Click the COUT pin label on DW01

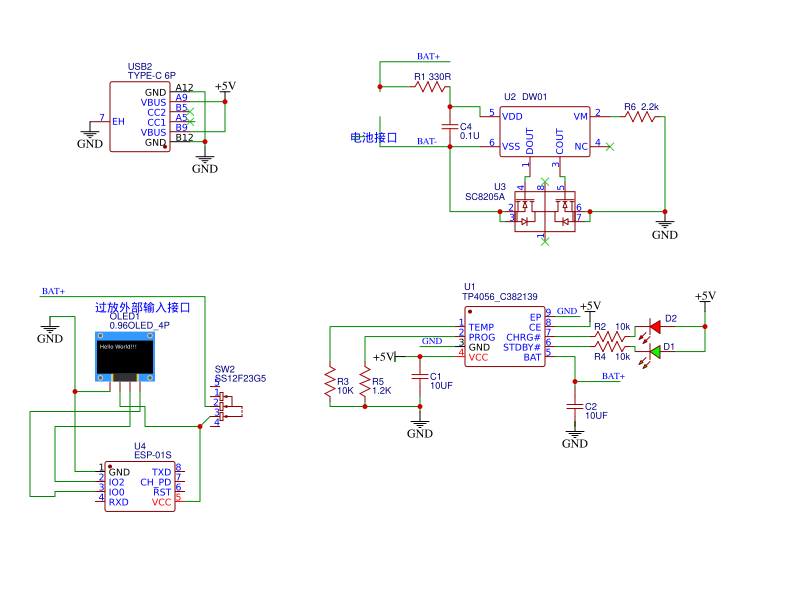(x=560, y=141)
